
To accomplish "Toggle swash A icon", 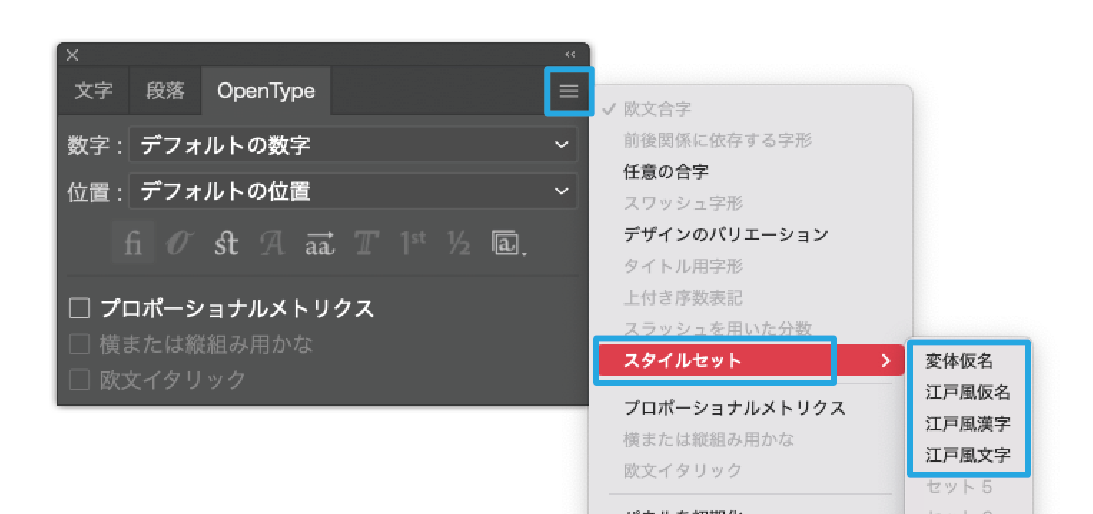I will pyautogui.click(x=272, y=243).
